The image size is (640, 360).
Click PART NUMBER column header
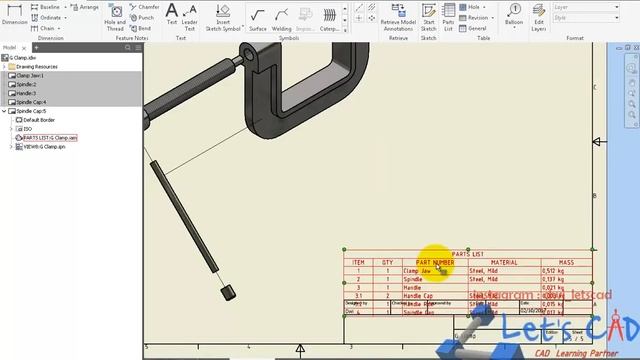[435, 262]
